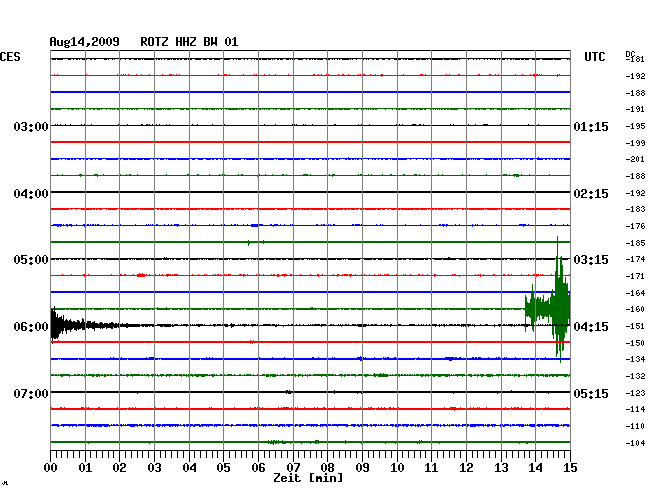
Task: Click the DC offset value -150
Action: click(x=635, y=343)
